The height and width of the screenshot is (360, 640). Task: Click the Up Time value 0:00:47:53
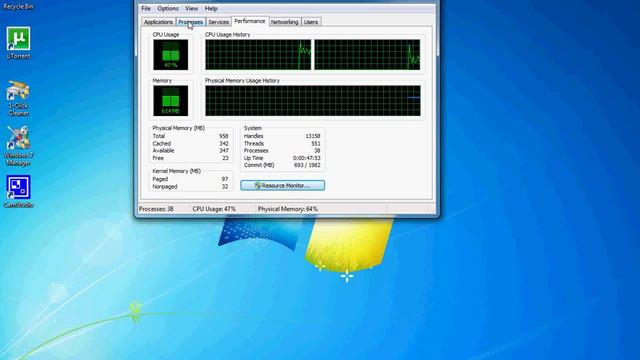pyautogui.click(x=307, y=158)
